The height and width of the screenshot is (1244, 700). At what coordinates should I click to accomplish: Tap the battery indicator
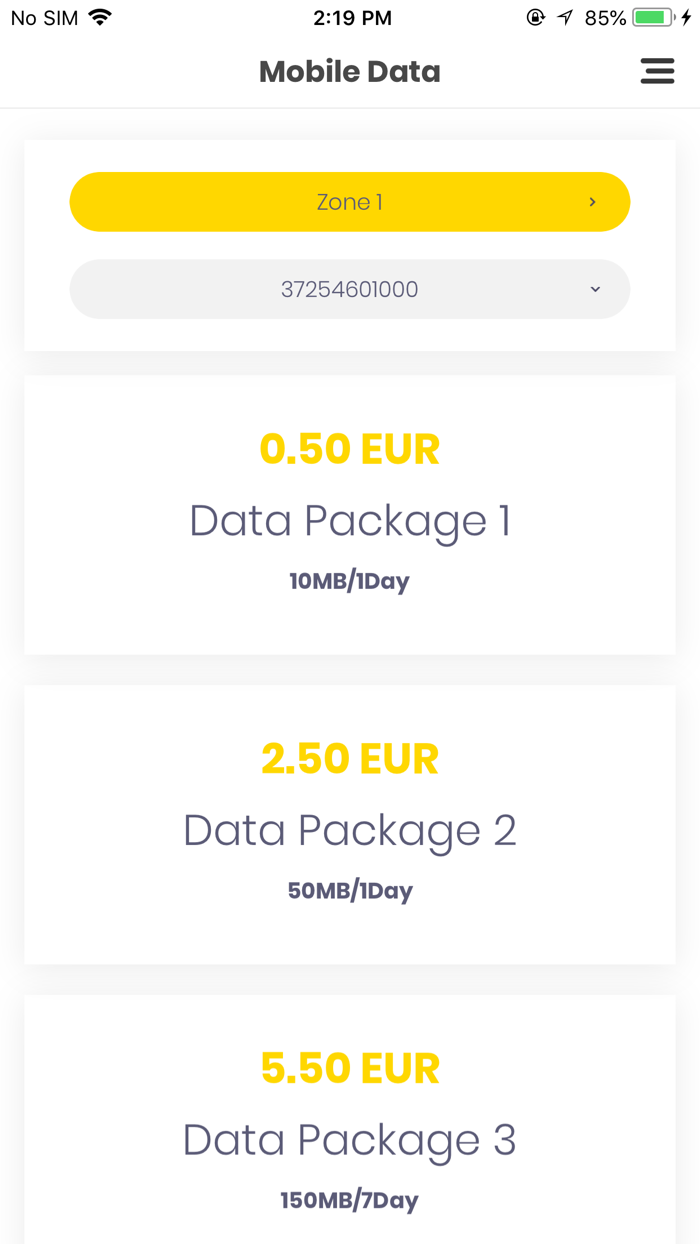(x=652, y=16)
